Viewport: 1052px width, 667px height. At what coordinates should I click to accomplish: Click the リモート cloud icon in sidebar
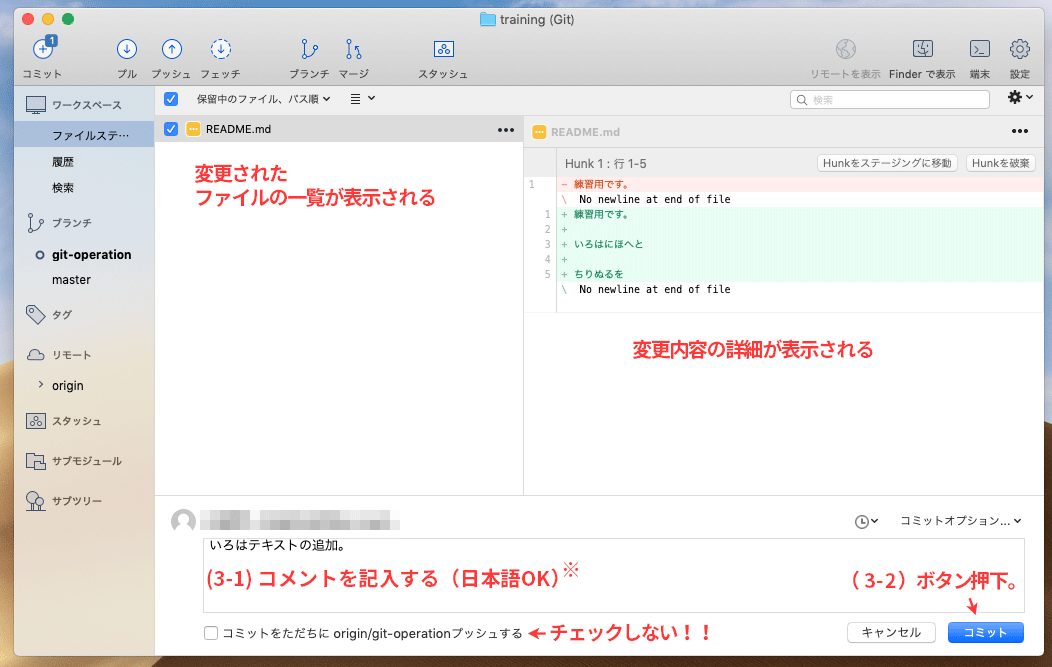click(36, 355)
